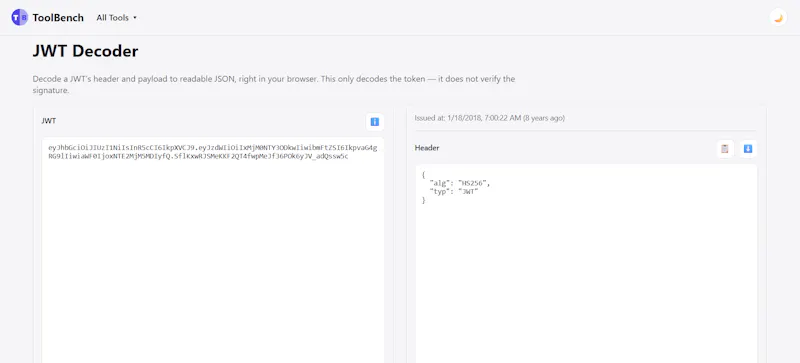Click the "JWT Decoder" page heading
The width and height of the screenshot is (800, 363).
pyautogui.click(x=85, y=51)
